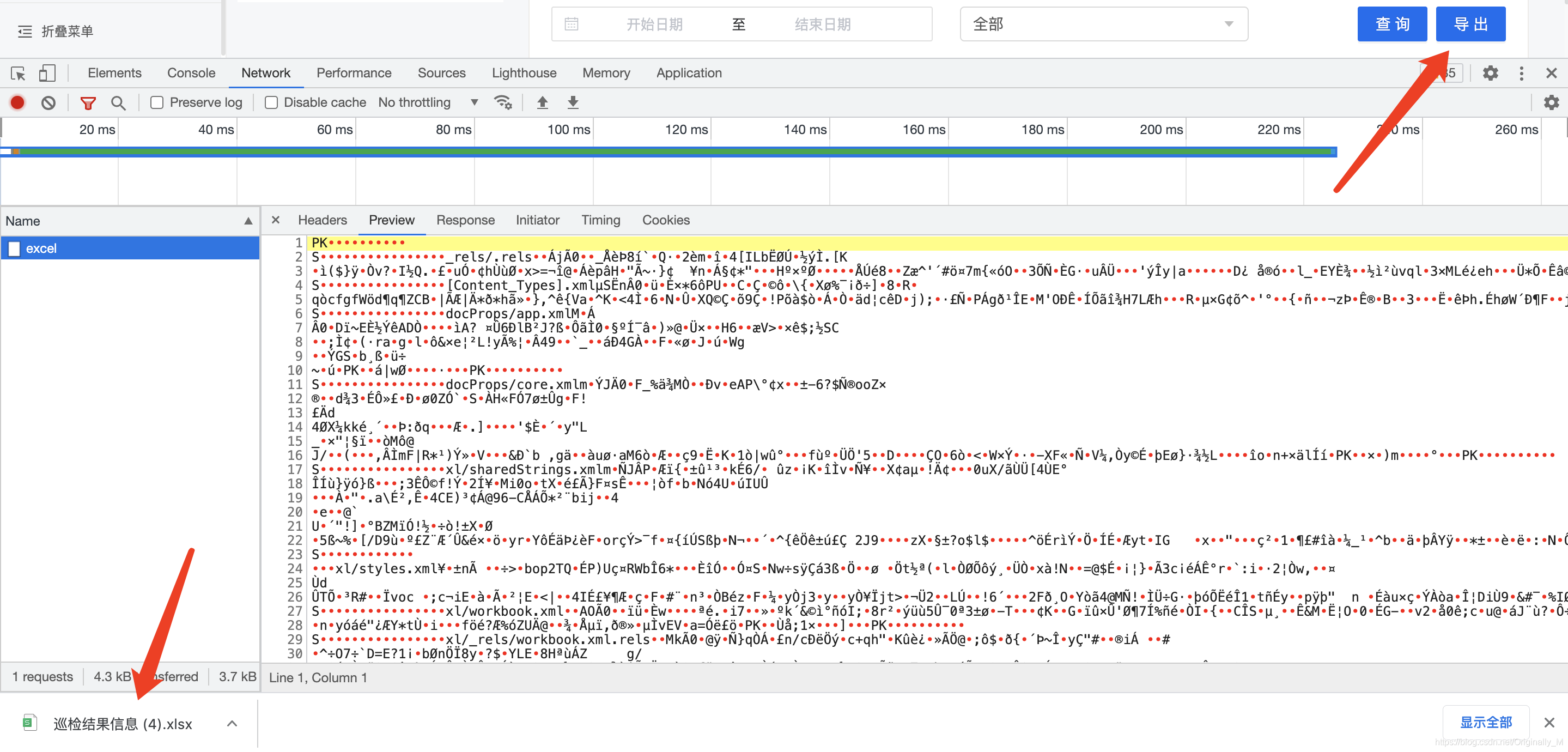Click the green request bar in timeline overview
The width and height of the screenshot is (1568, 752).
pos(670,151)
